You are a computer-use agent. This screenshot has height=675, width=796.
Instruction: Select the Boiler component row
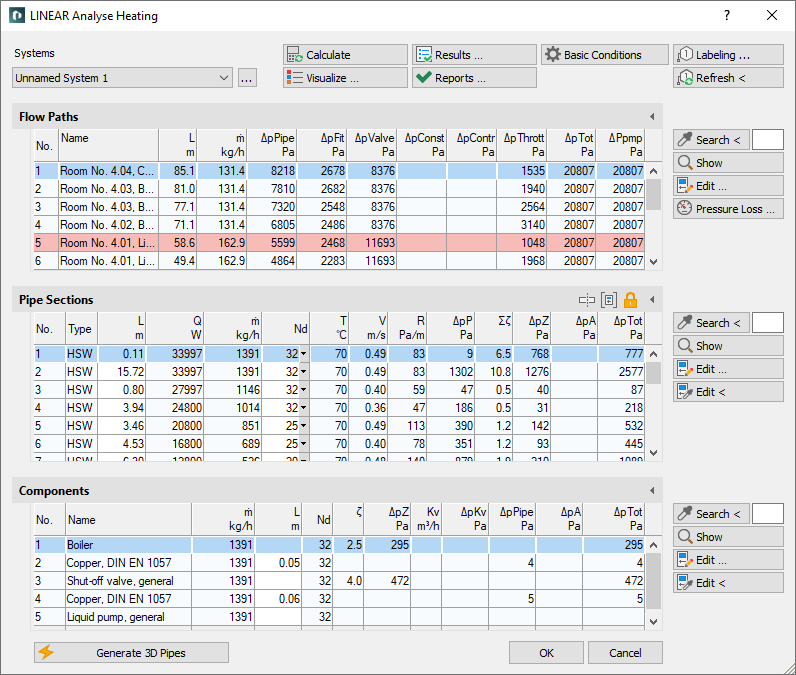339,545
